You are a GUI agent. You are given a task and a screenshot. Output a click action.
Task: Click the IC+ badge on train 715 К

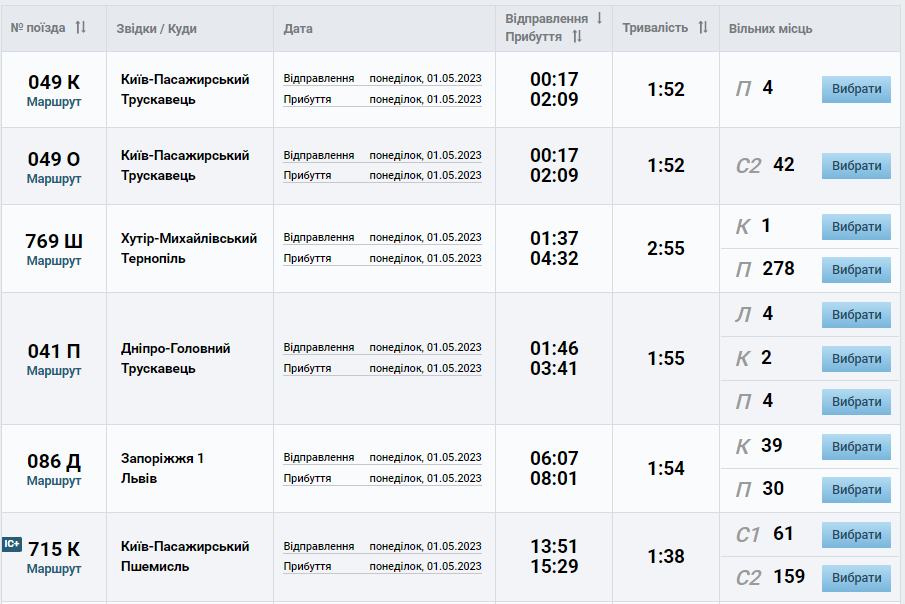coord(12,544)
